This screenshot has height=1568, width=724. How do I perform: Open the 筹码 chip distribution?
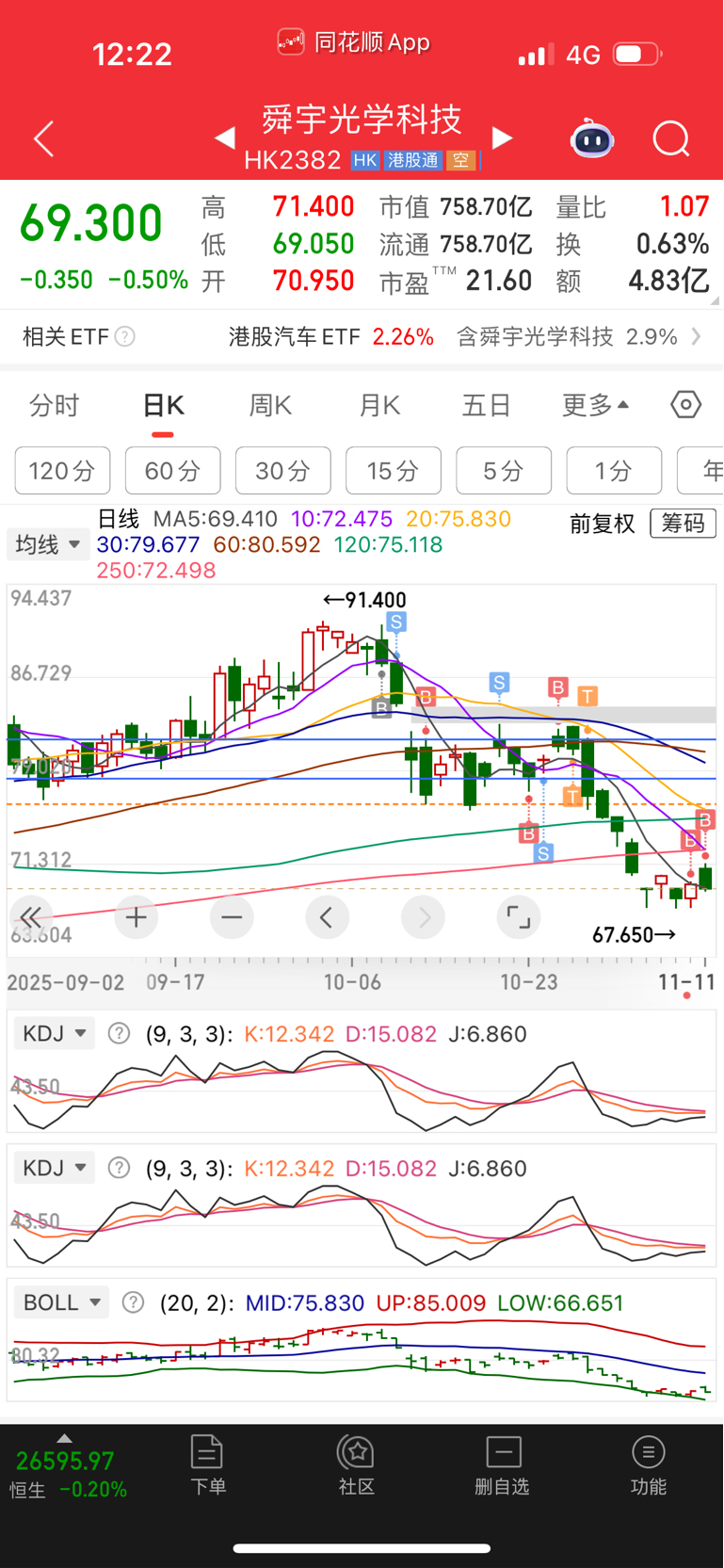click(683, 524)
